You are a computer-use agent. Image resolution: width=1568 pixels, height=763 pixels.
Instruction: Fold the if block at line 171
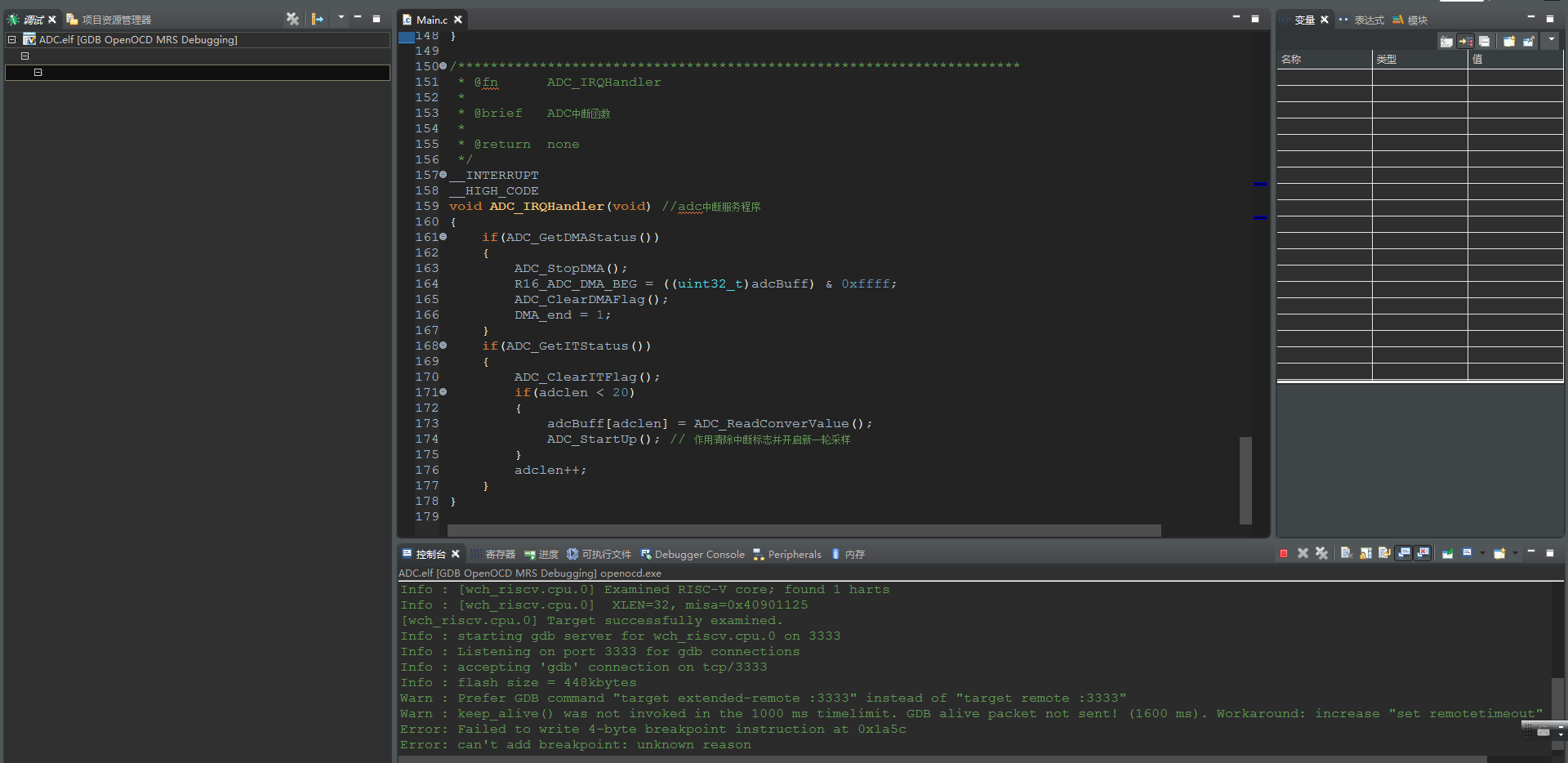coord(443,392)
